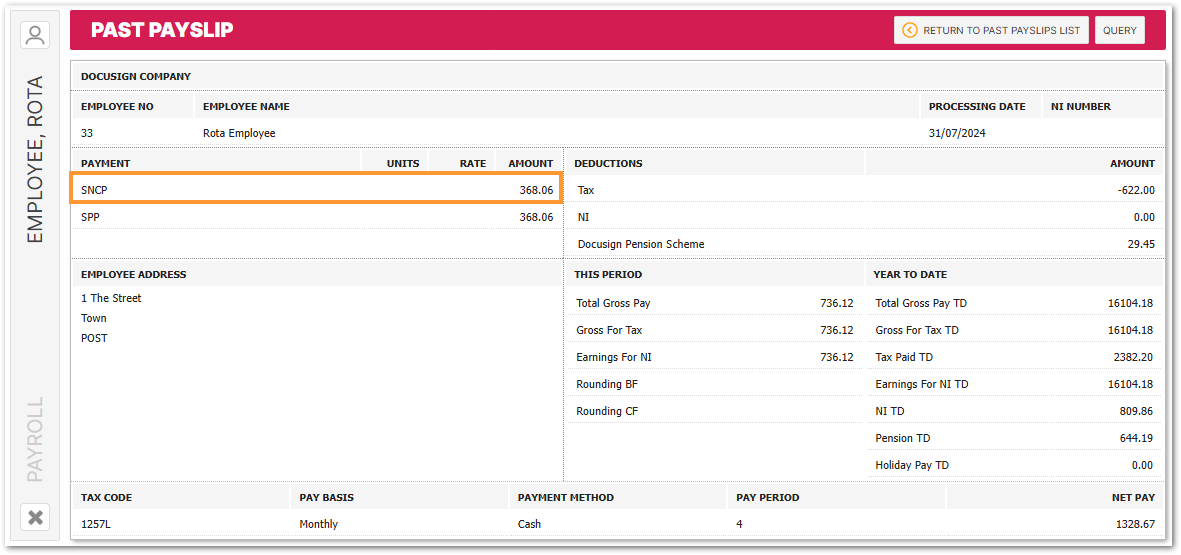Click the Gross For Tax label this period

[609, 331]
